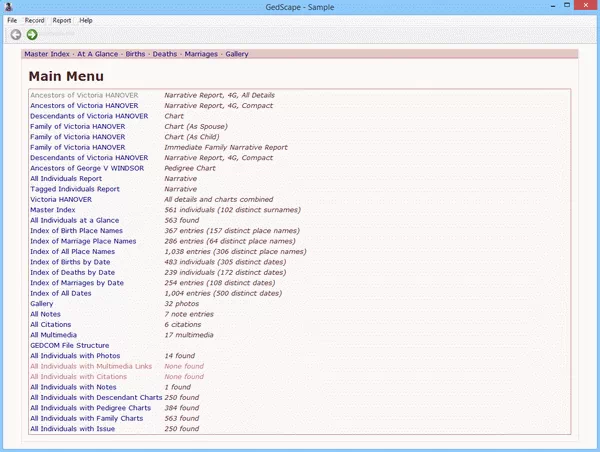Open the File menu

pyautogui.click(x=12, y=20)
